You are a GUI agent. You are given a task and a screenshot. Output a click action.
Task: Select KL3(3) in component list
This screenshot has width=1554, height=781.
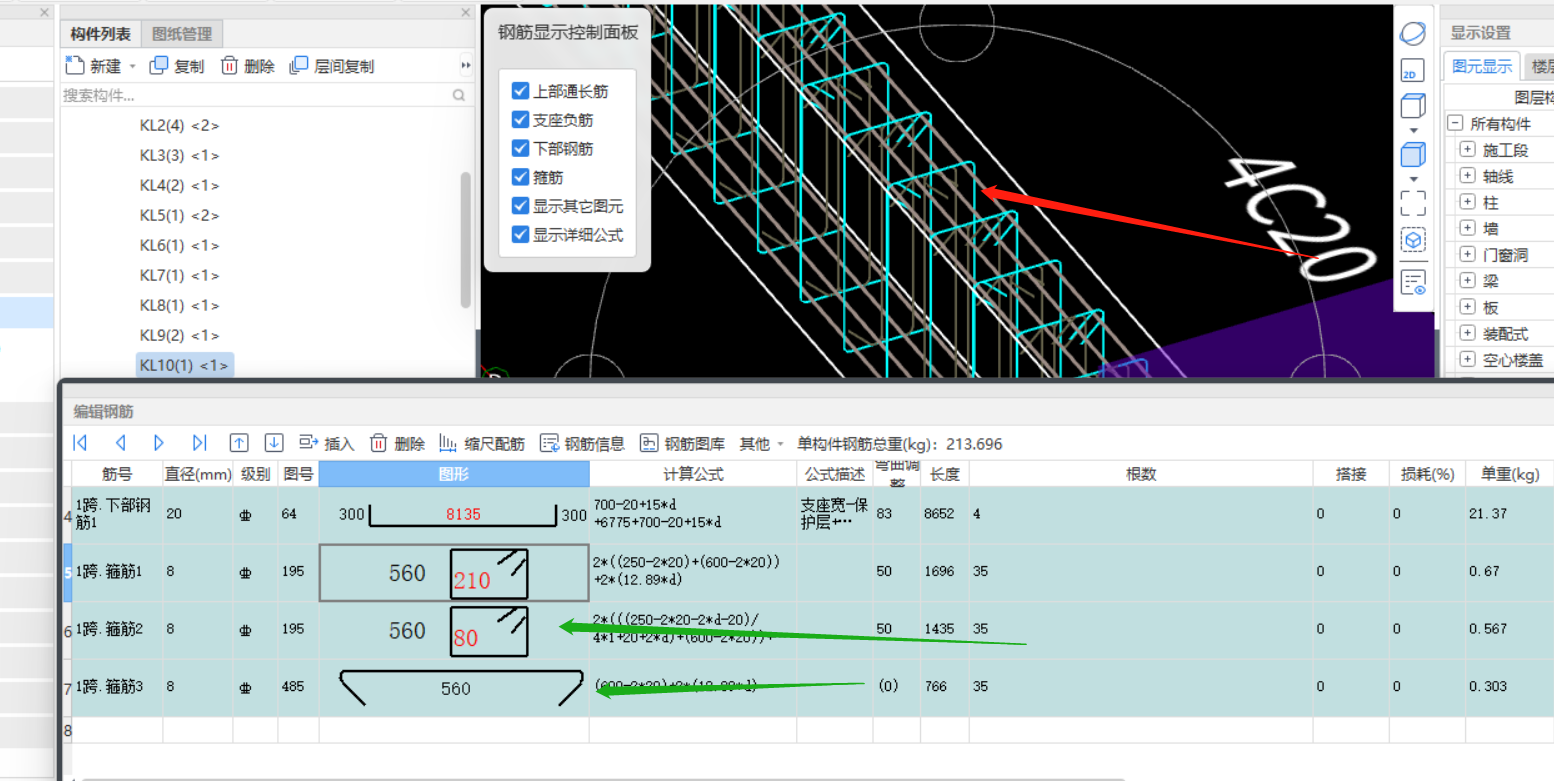click(x=179, y=156)
